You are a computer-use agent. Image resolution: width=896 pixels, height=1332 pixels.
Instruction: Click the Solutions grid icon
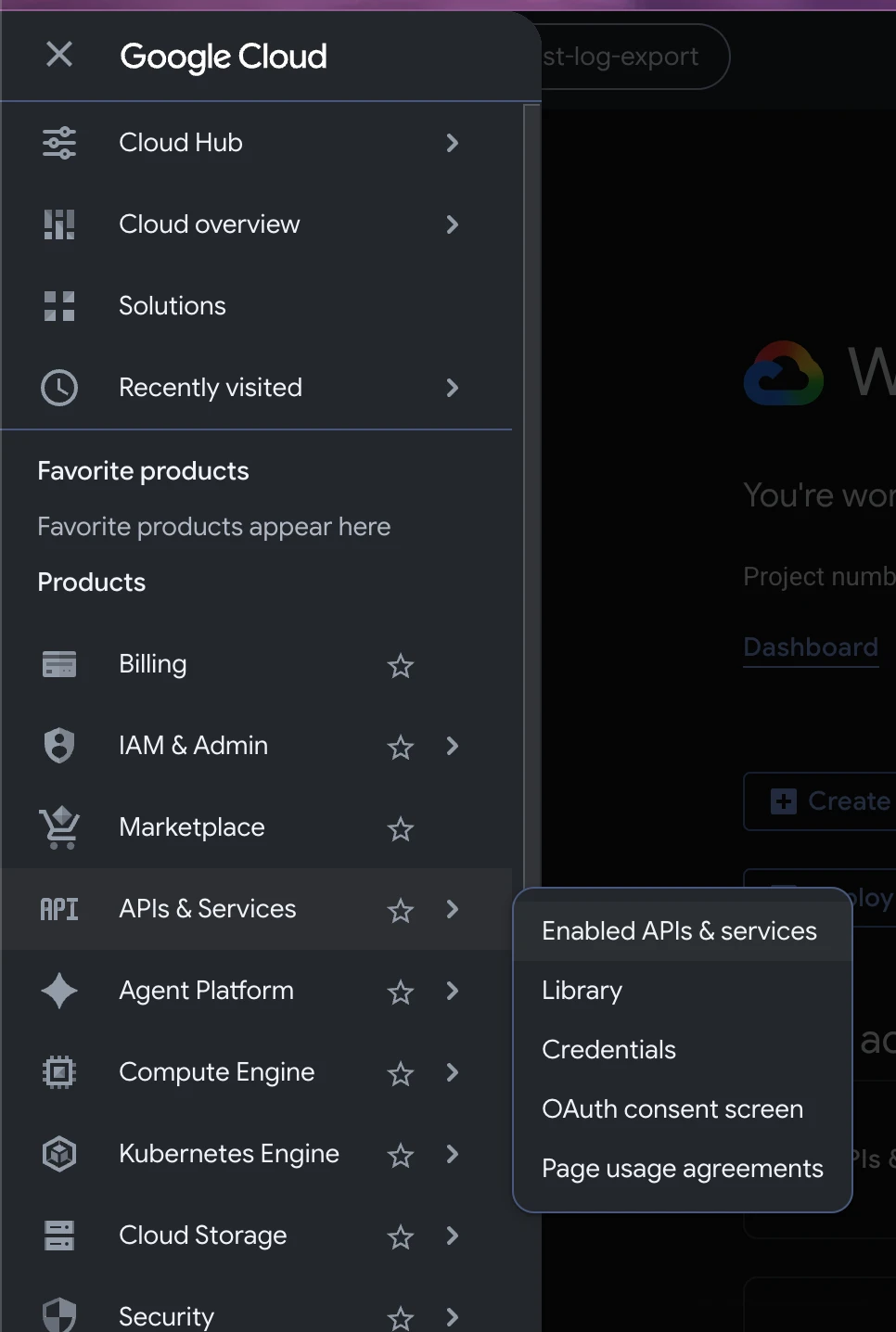coord(59,306)
